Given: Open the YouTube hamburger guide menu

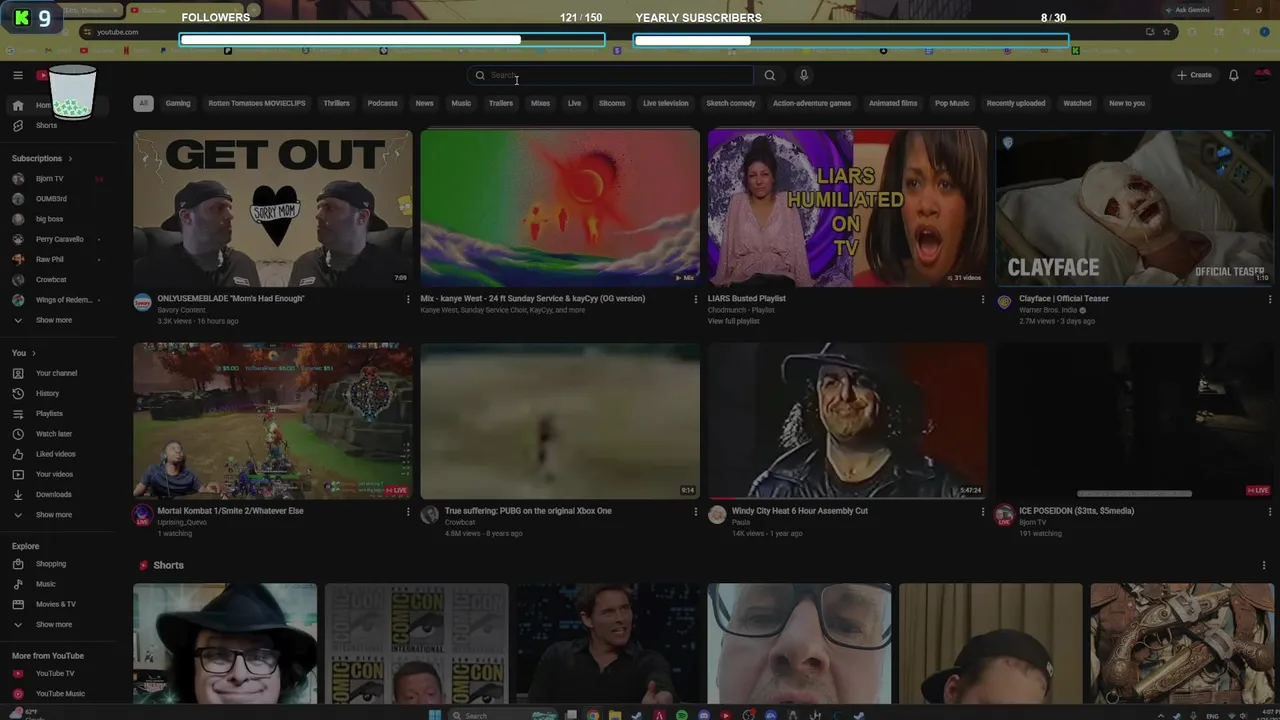Looking at the screenshot, I should click(18, 75).
